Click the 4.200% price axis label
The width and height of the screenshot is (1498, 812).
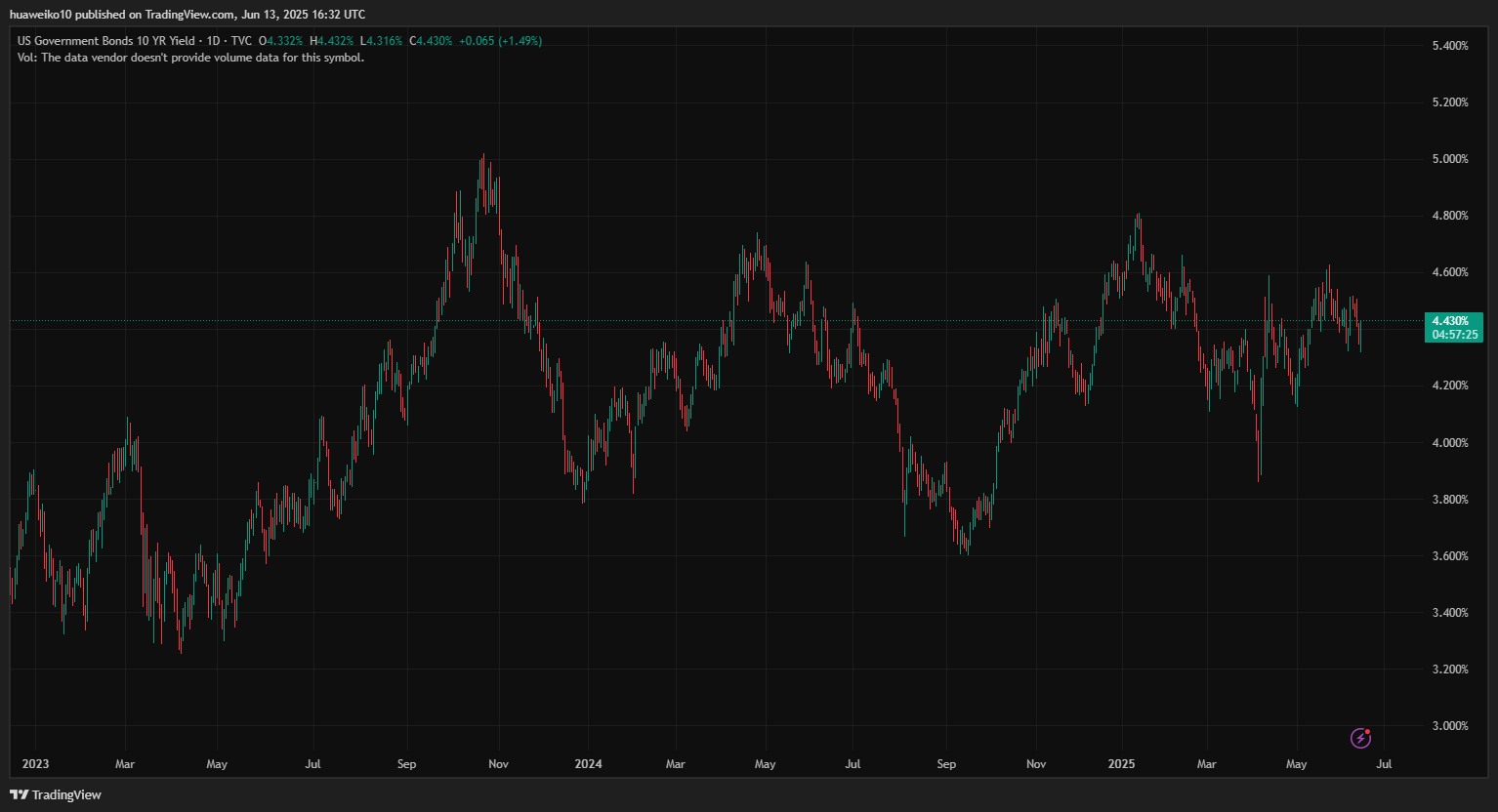tap(1450, 386)
